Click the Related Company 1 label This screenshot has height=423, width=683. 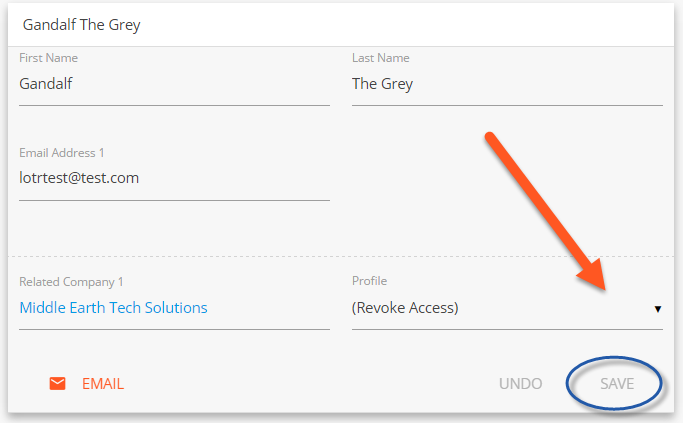(x=71, y=282)
